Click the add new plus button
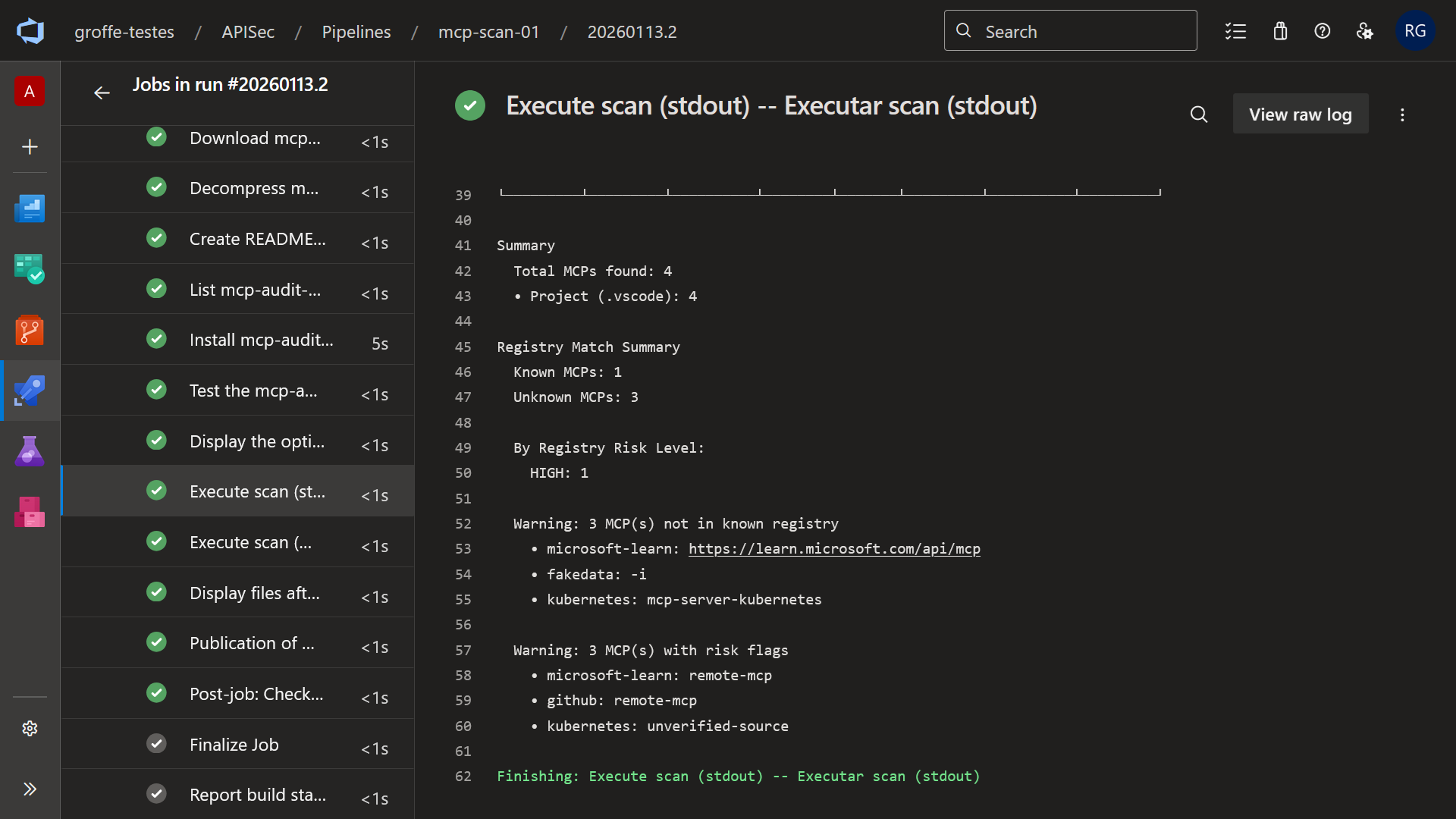Viewport: 1456px width, 819px height. [x=30, y=146]
